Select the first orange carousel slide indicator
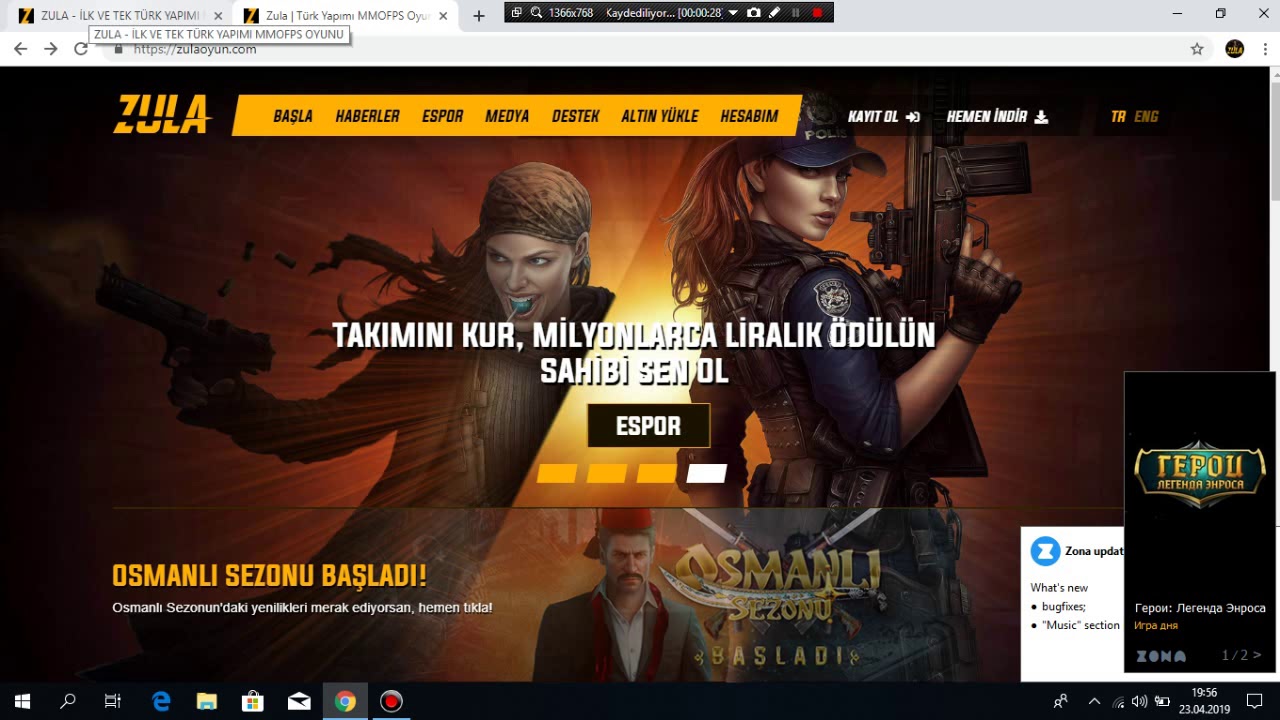Screen dimensions: 1280x720 557,473
